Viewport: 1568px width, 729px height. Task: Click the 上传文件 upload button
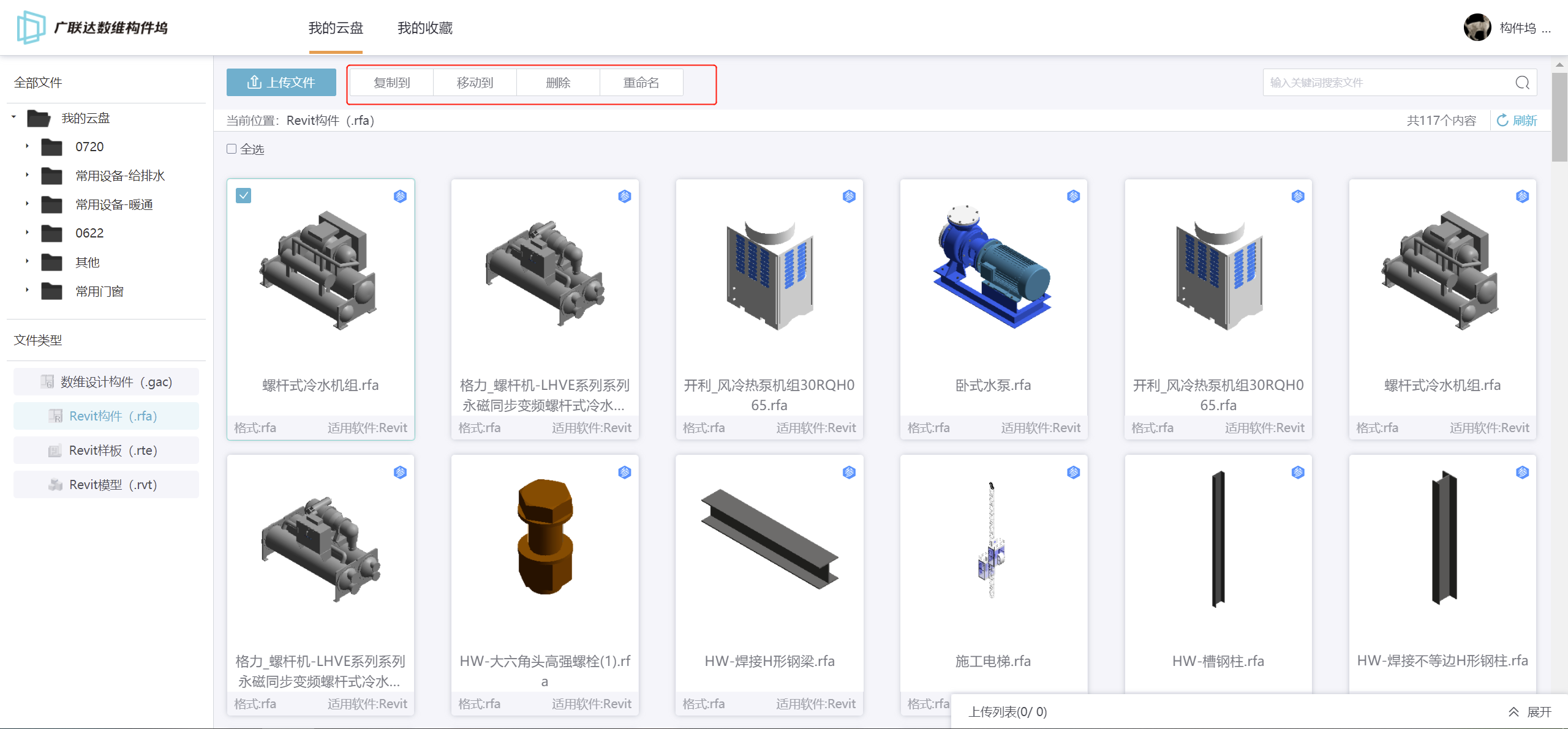tap(281, 82)
